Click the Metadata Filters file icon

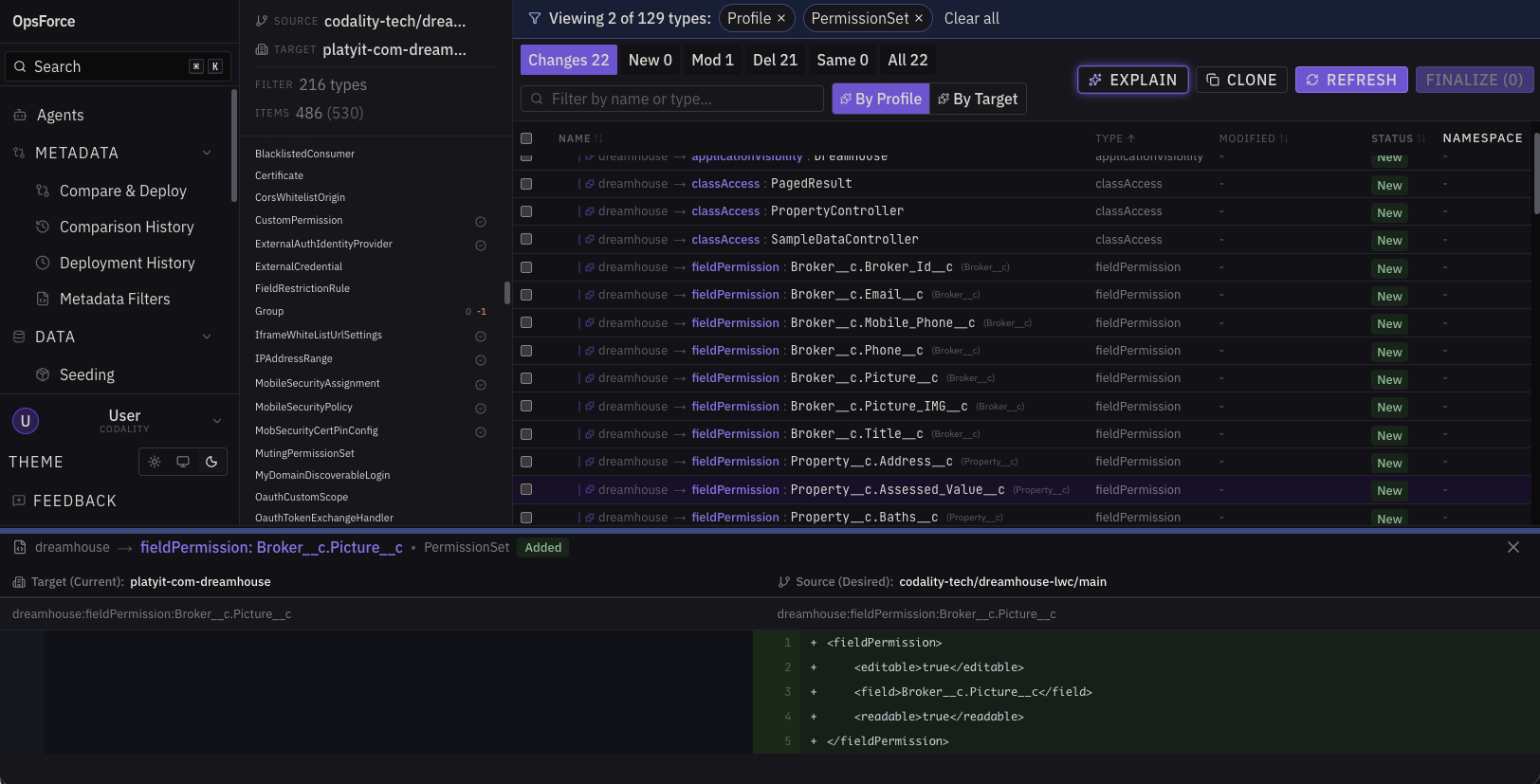pyautogui.click(x=43, y=299)
